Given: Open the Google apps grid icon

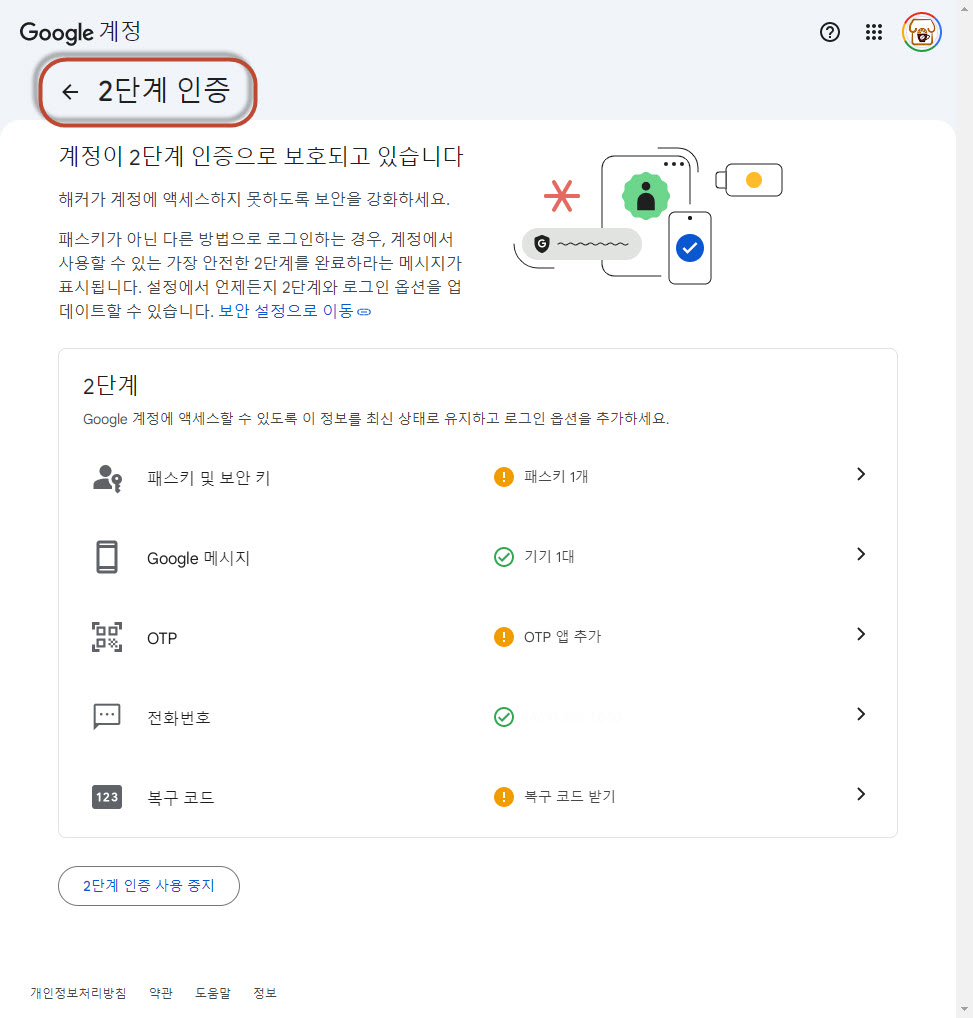Looking at the screenshot, I should 874,32.
